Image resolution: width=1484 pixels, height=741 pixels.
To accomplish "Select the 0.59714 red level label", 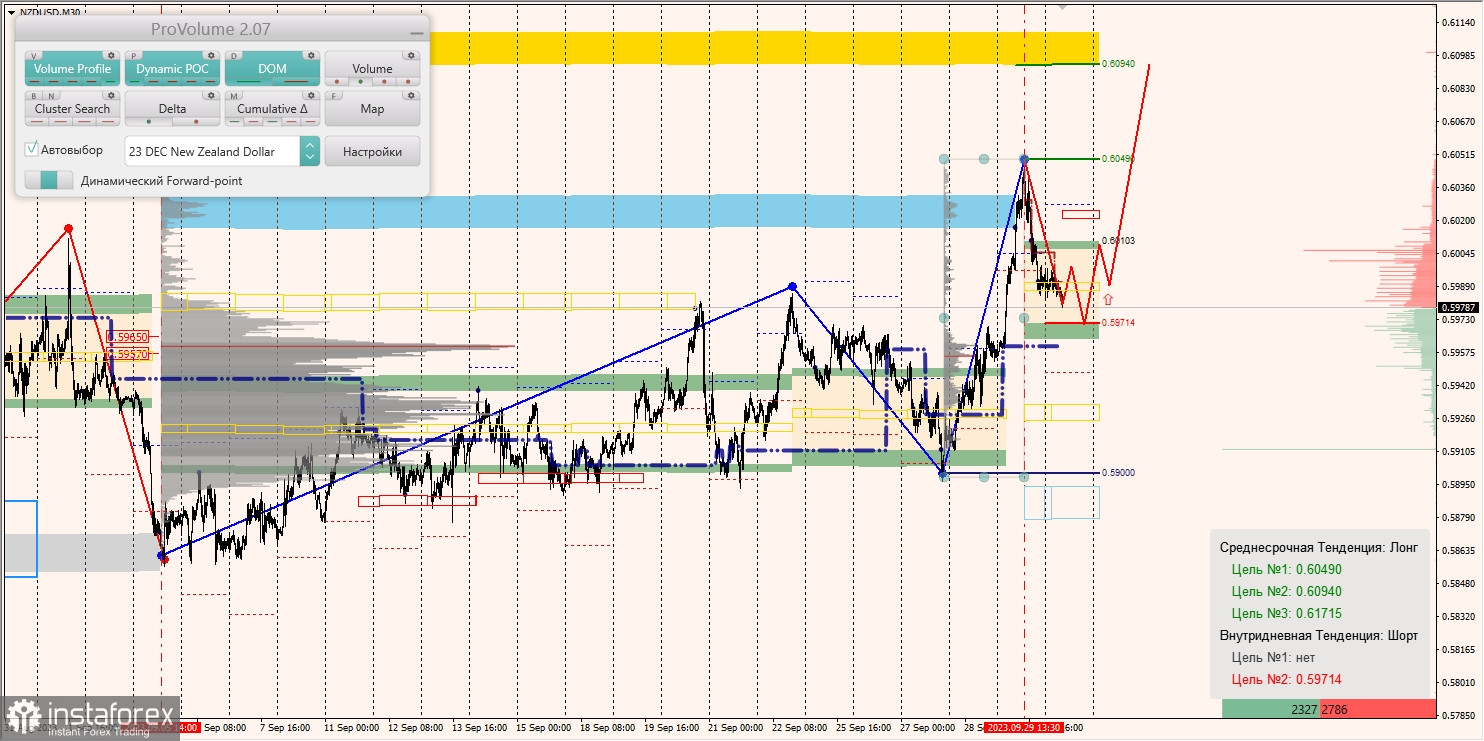I will coord(1118,322).
